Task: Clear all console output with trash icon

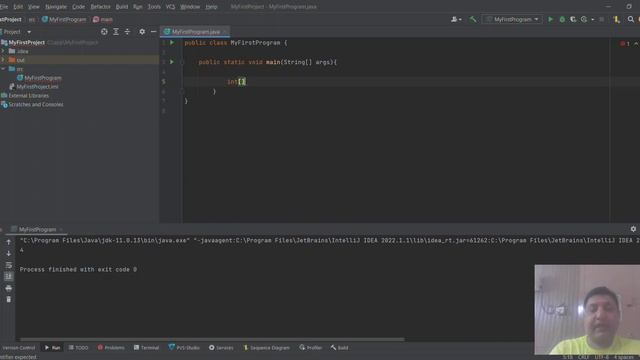Action: coord(9,299)
